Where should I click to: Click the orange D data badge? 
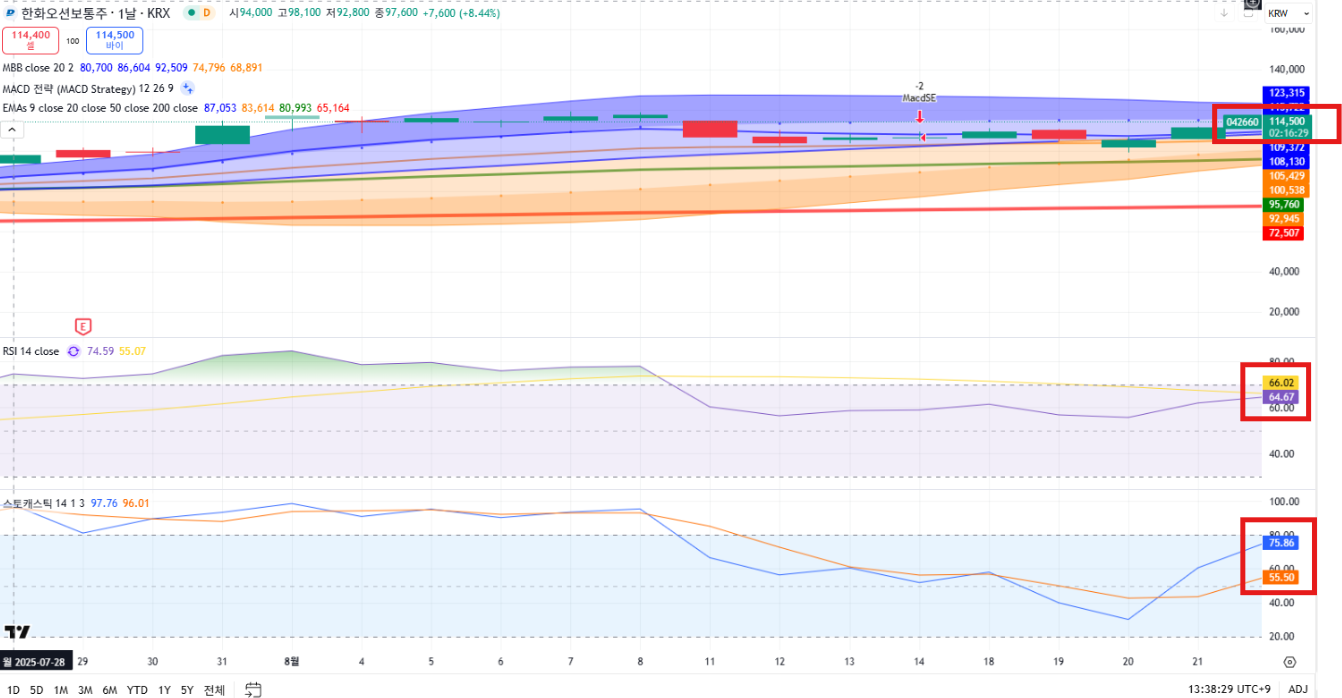(206, 13)
